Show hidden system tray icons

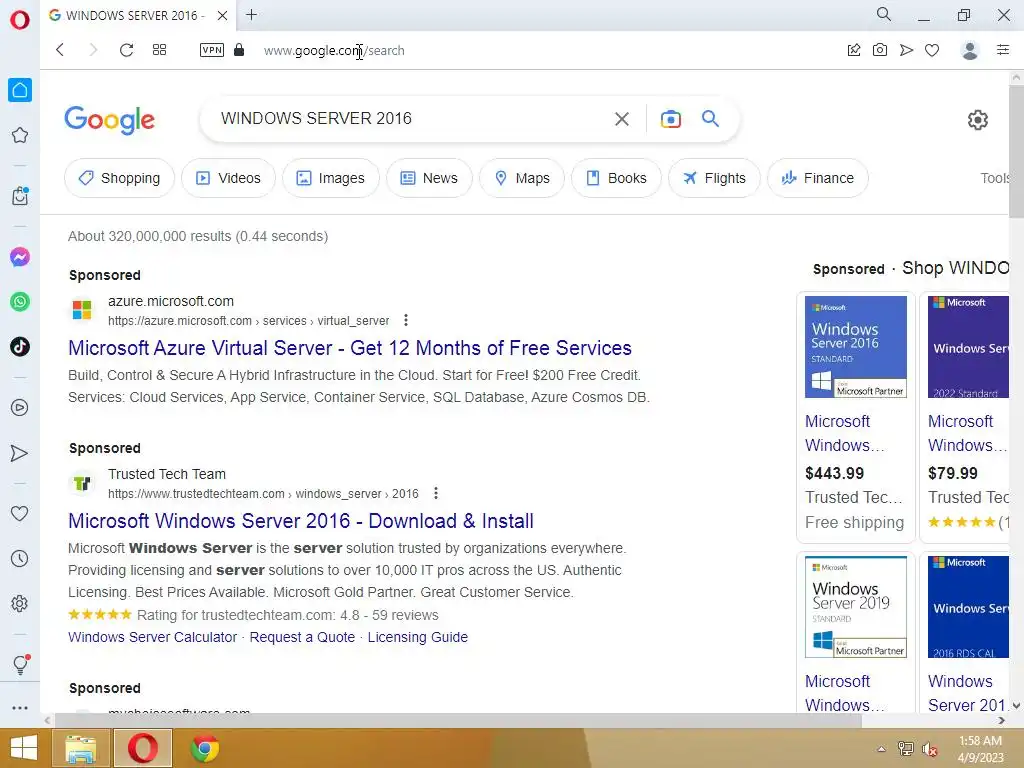tap(881, 749)
